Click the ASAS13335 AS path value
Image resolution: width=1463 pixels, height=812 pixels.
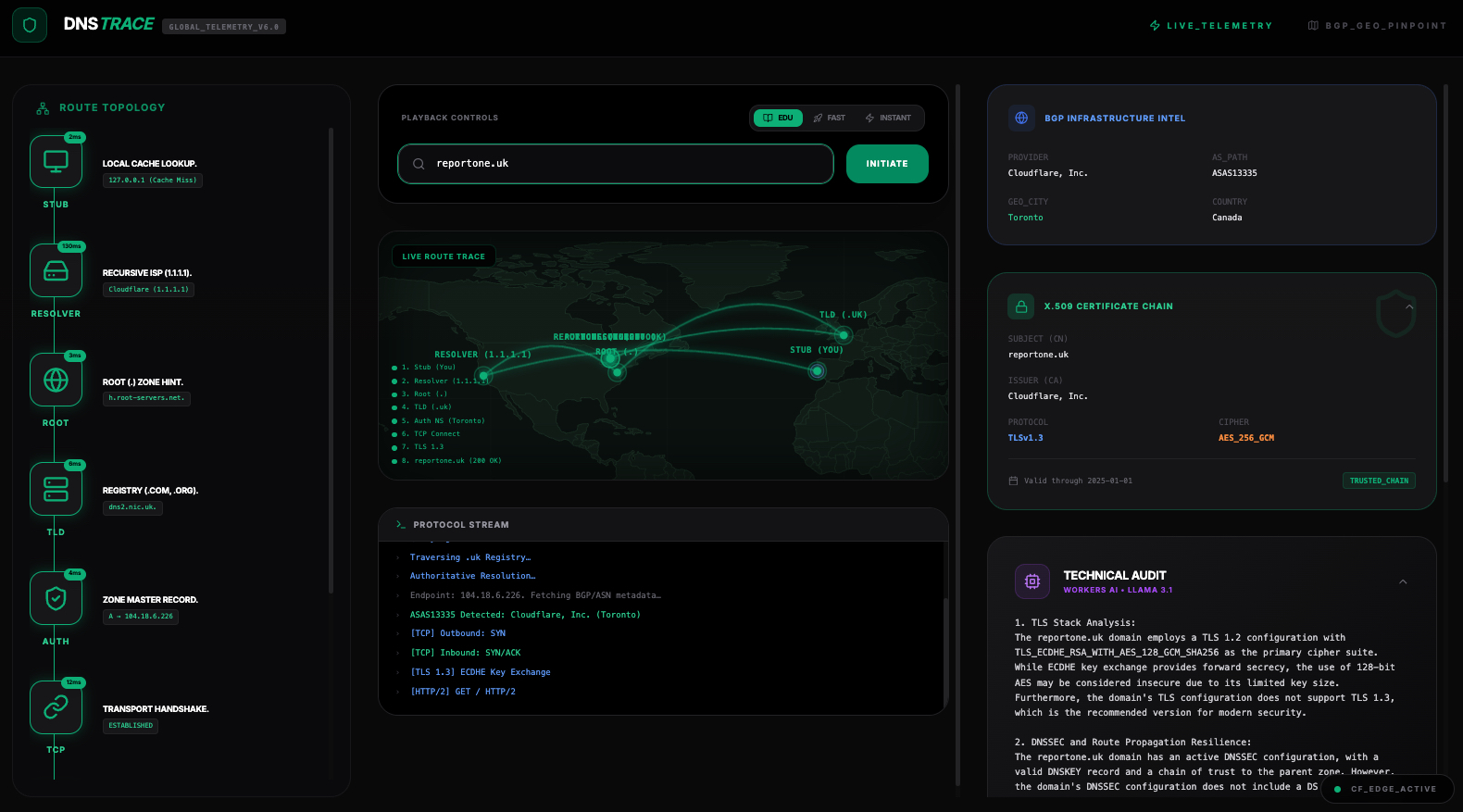1234,173
